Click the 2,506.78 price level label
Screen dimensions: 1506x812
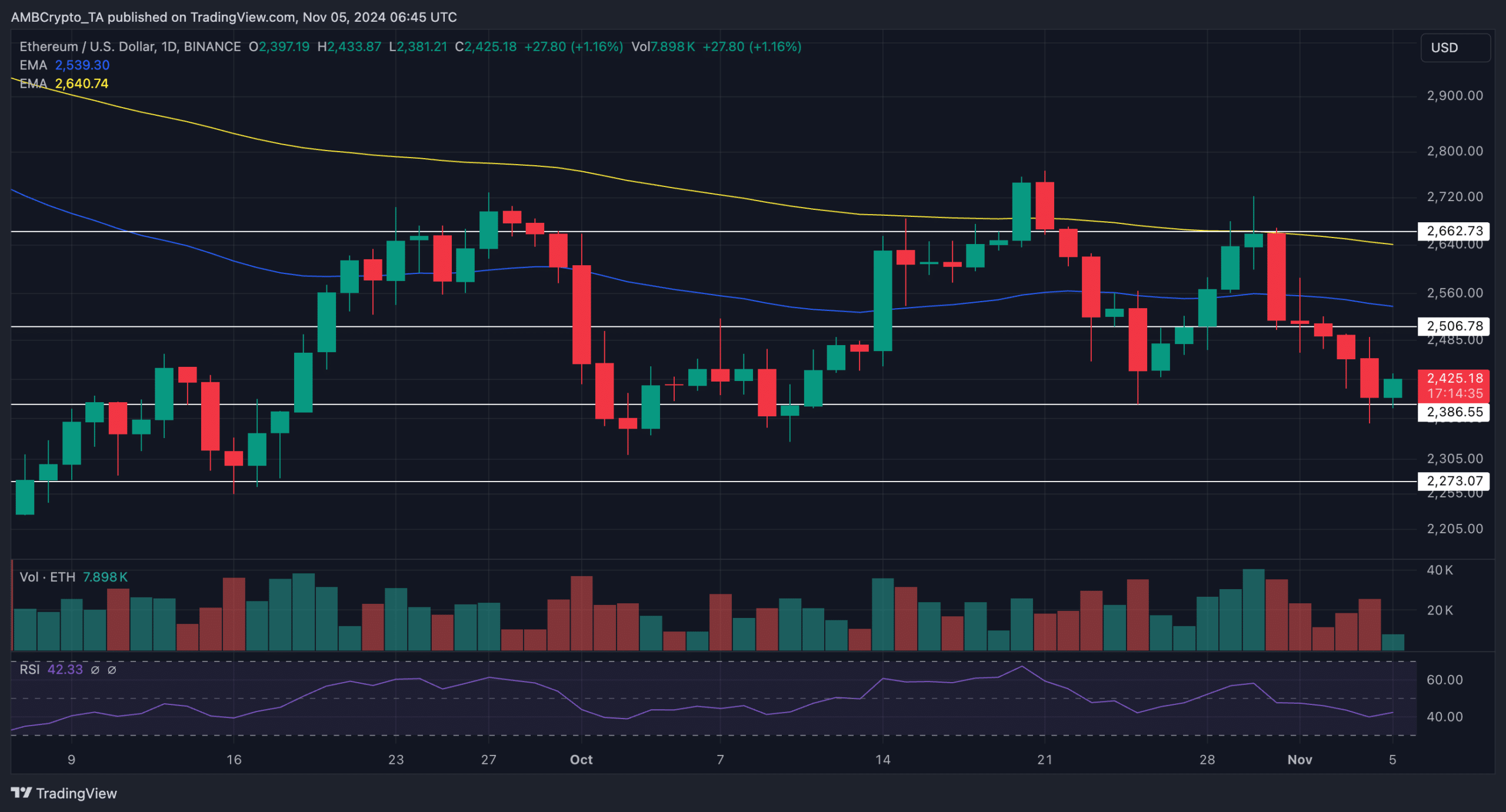tap(1454, 326)
